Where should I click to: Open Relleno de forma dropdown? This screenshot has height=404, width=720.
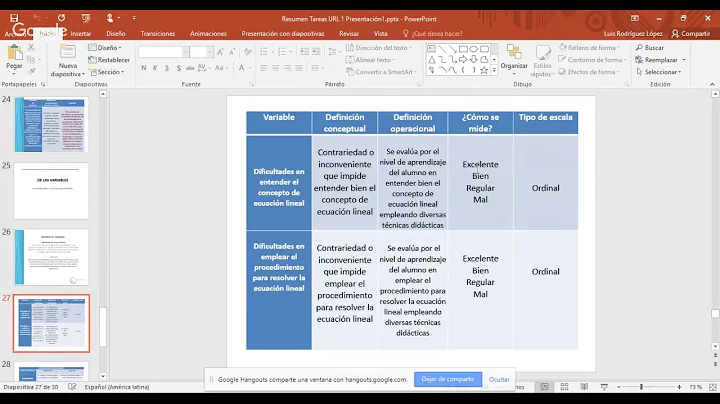click(589, 48)
